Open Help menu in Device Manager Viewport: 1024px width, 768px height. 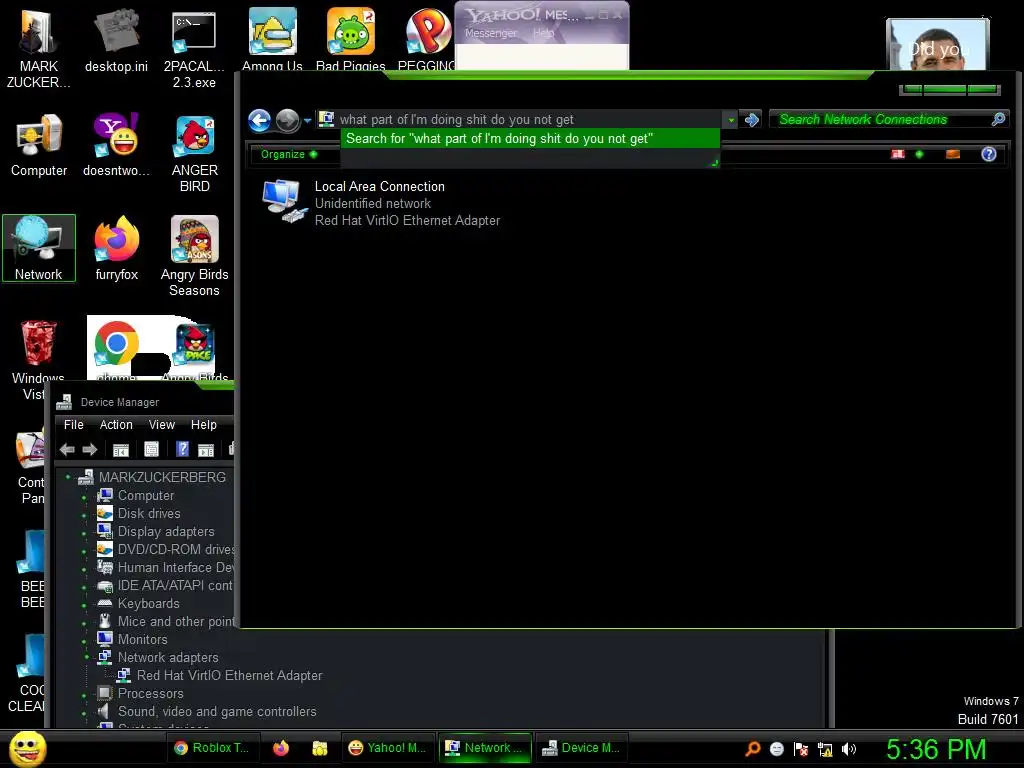coord(204,424)
